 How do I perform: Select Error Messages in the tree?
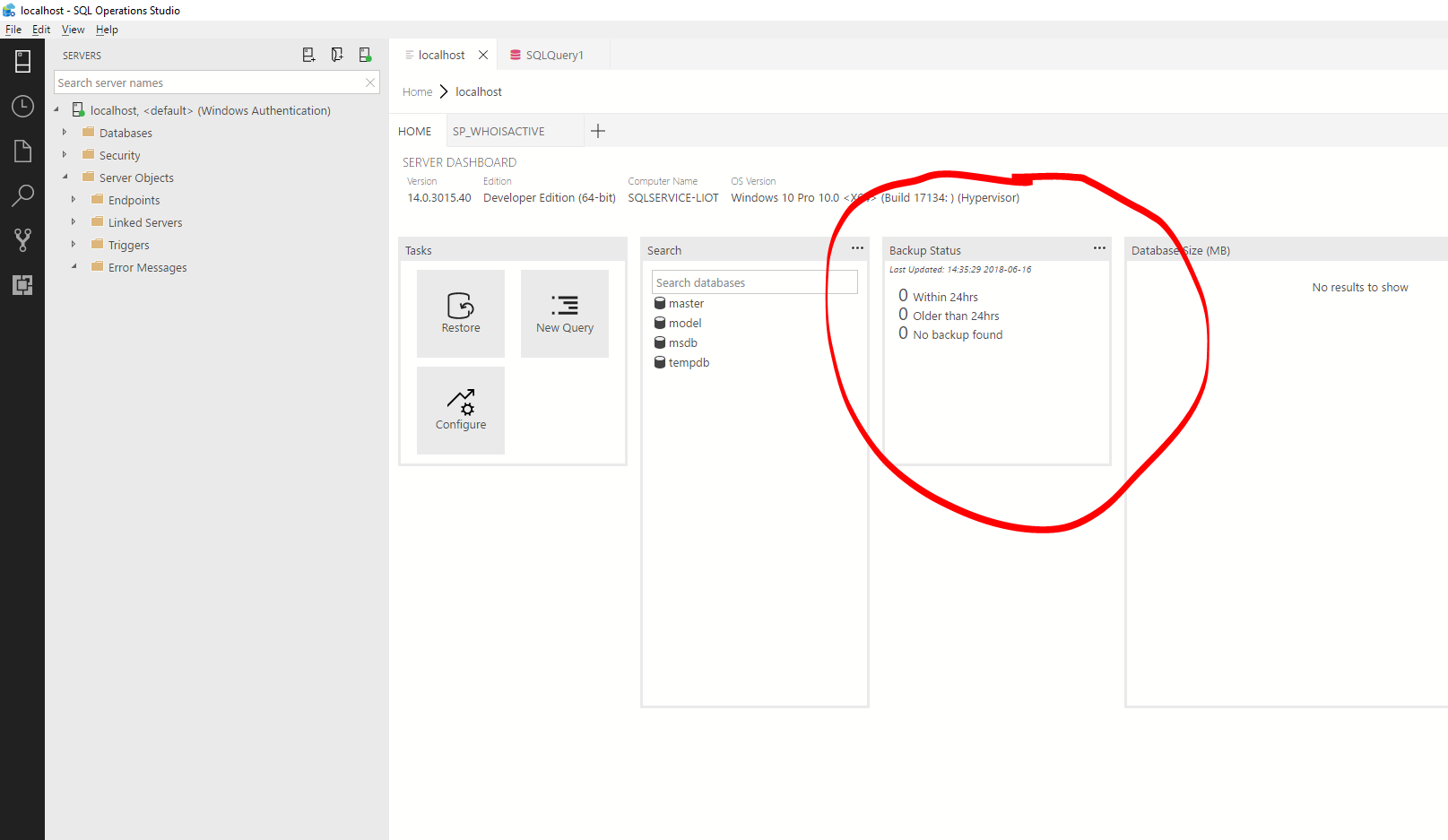[147, 267]
